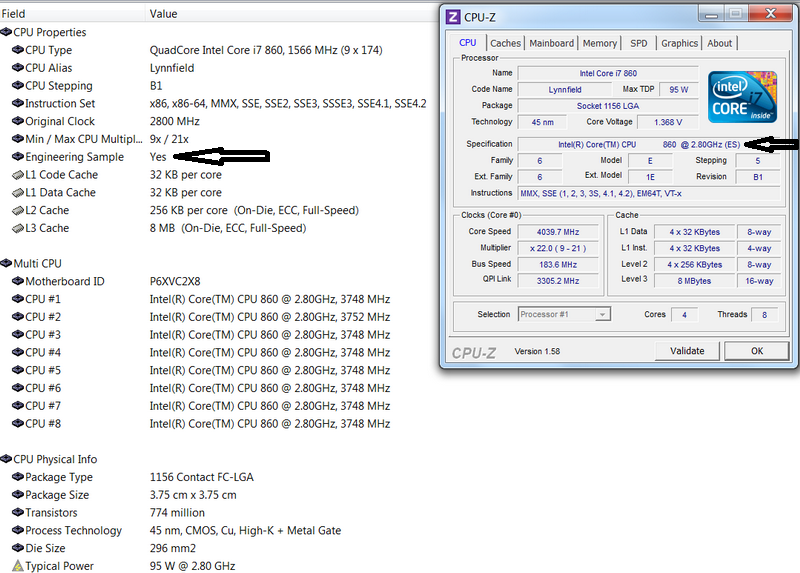The height and width of the screenshot is (573, 800).
Task: Click the QPI Link 3305.2 MHz field
Action: [x=558, y=281]
